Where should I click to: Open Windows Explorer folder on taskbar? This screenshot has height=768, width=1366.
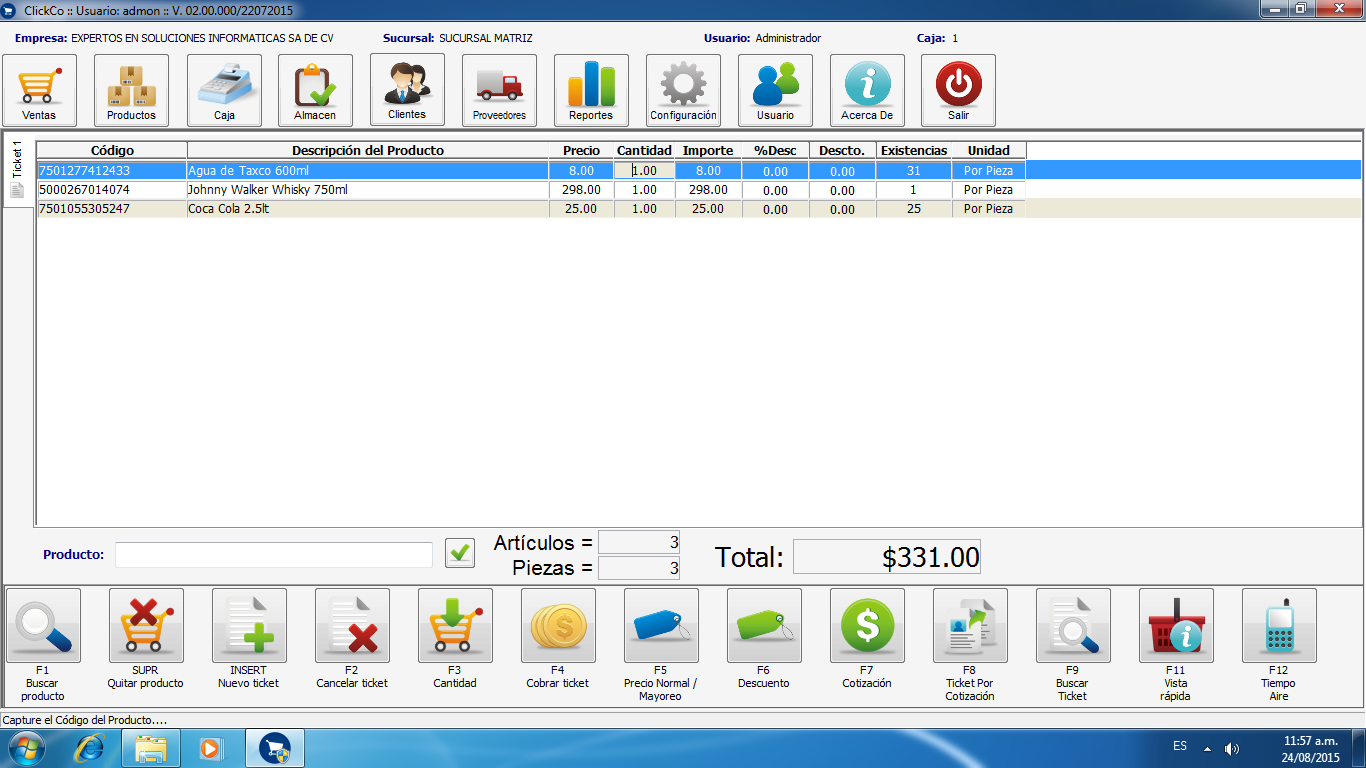[151, 747]
